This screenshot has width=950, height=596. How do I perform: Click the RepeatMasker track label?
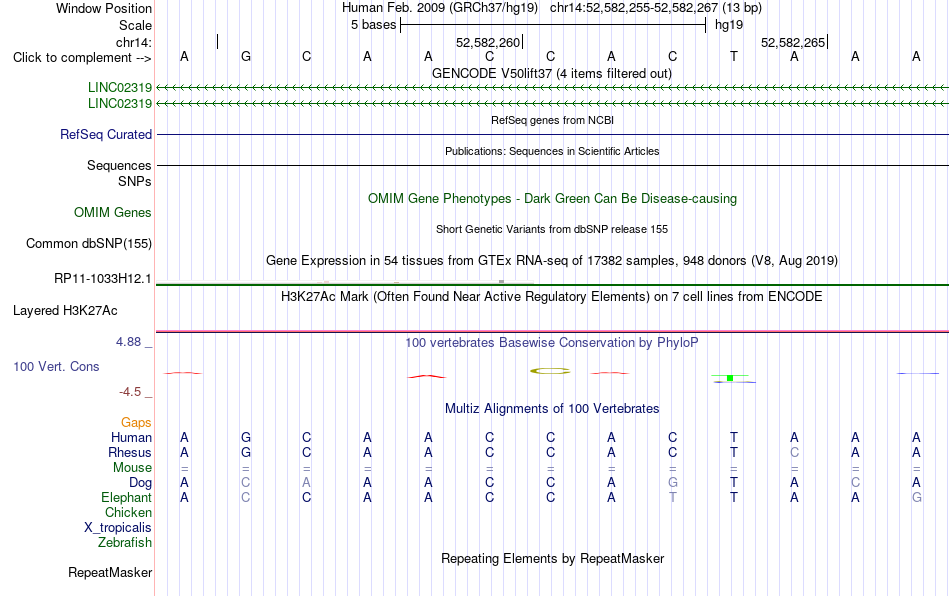(110, 572)
